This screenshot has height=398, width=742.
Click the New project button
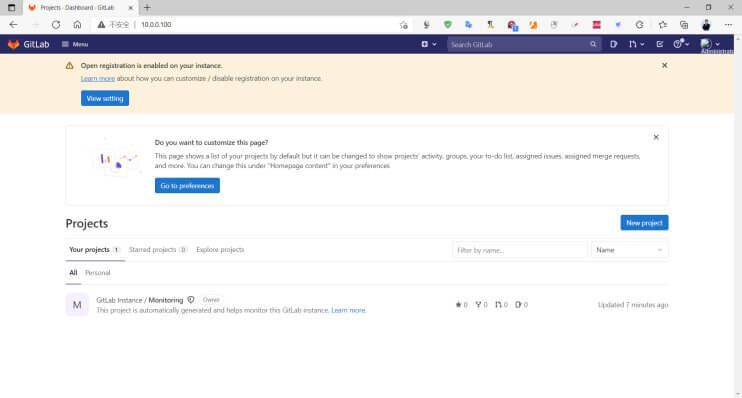click(644, 222)
